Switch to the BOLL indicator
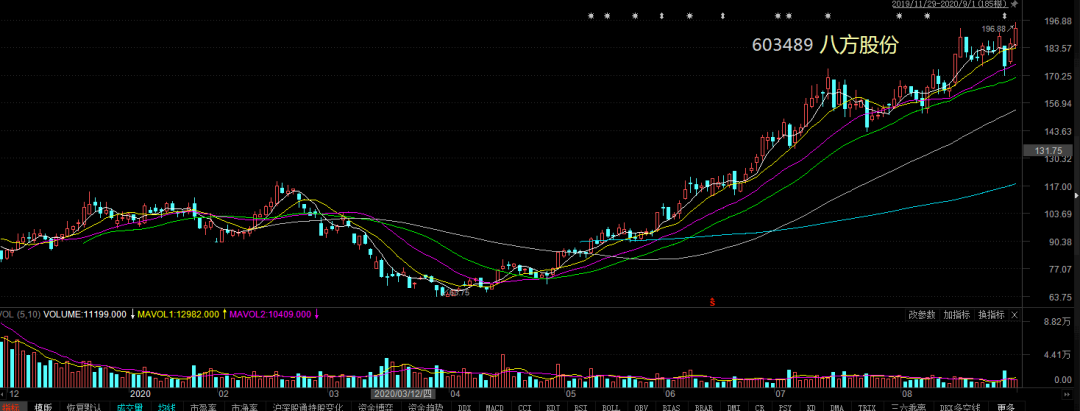1080x411 pixels. click(x=611, y=407)
